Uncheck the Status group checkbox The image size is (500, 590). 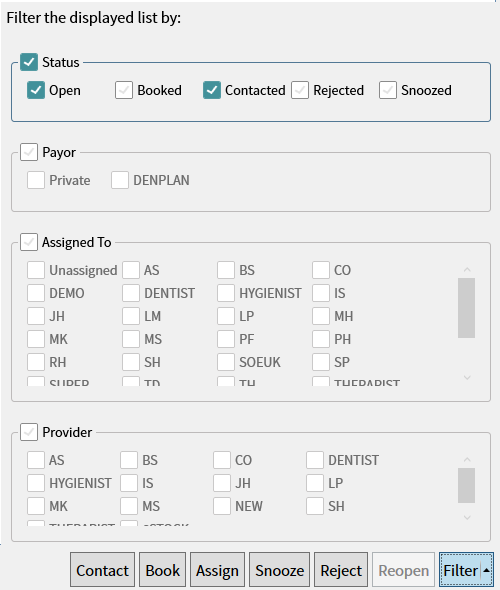tap(29, 62)
